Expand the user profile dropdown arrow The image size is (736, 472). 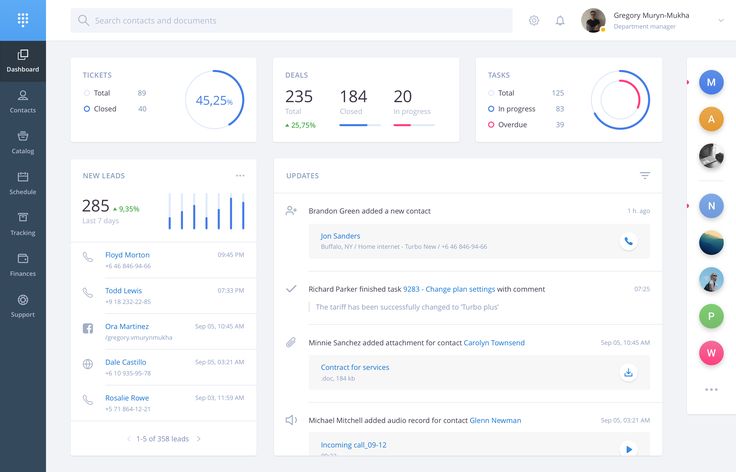721,20
